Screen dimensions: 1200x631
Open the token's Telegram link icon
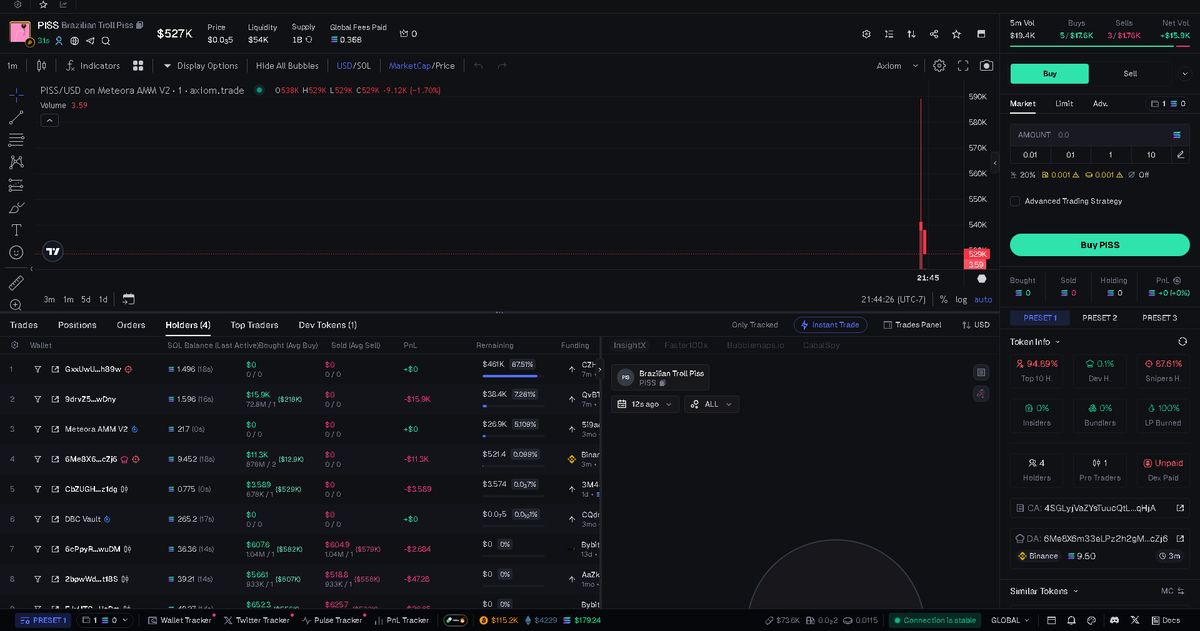click(x=91, y=41)
